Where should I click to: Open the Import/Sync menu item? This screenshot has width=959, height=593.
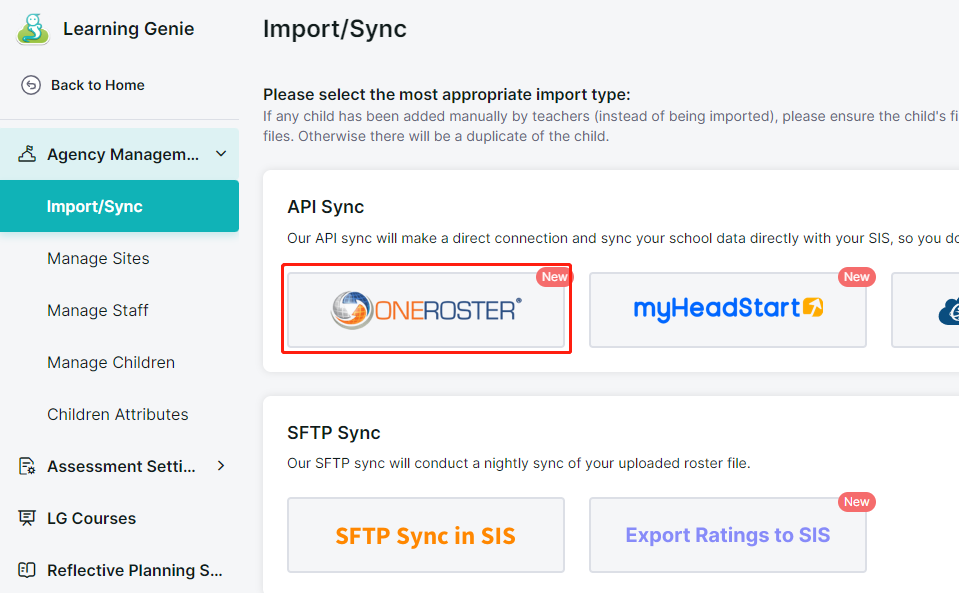[95, 206]
